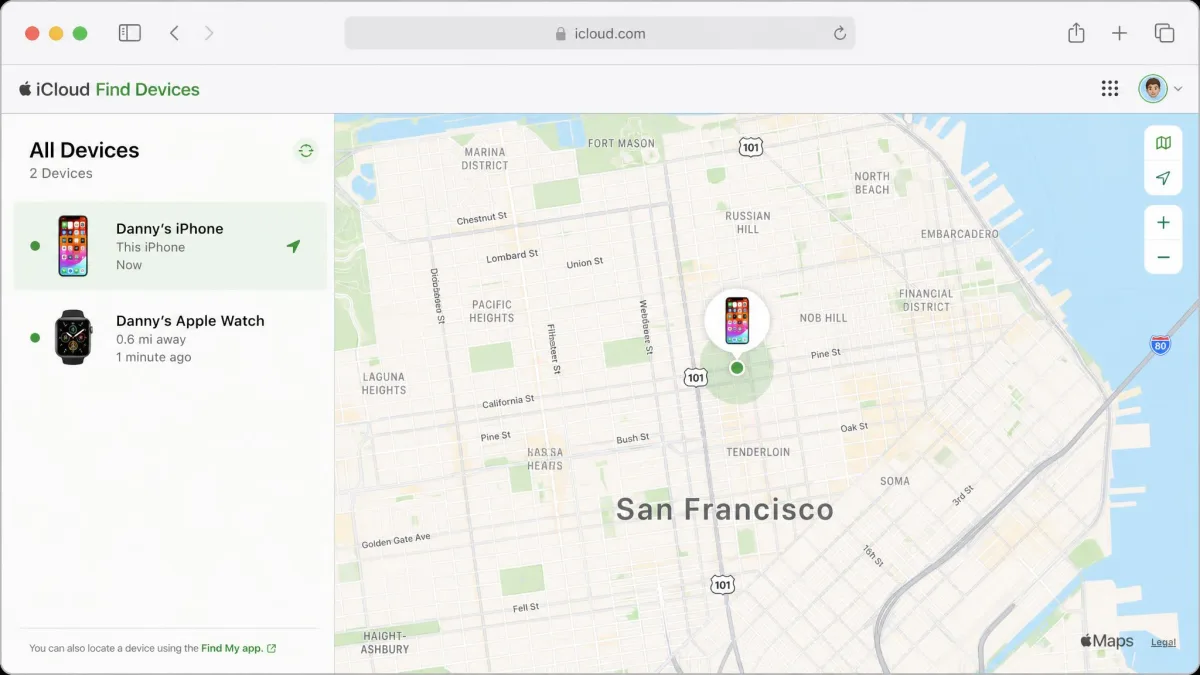Click the SOMA map label
The image size is (1200, 675).
click(895, 481)
